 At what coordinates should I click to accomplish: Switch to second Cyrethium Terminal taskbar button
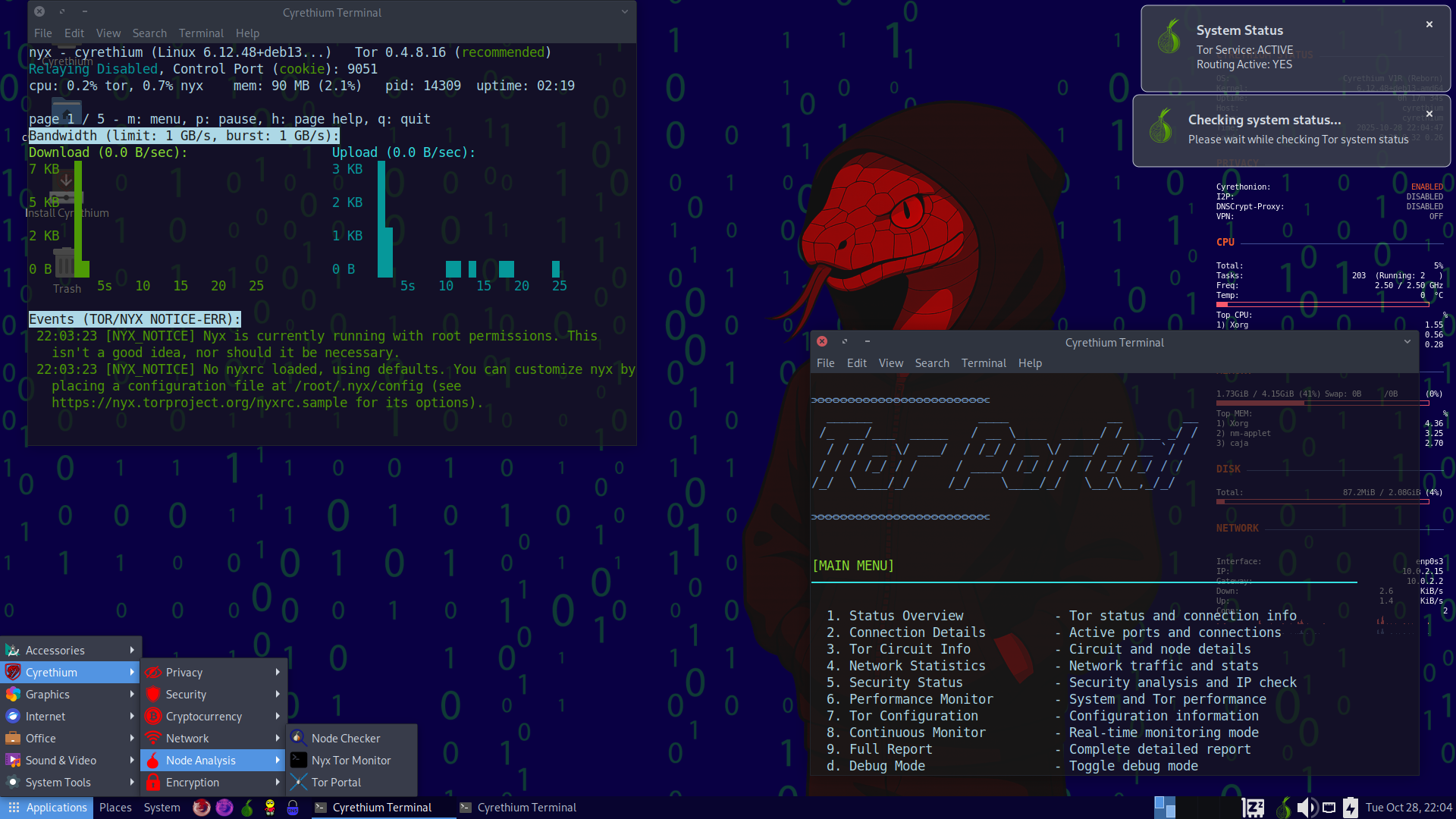tap(519, 808)
